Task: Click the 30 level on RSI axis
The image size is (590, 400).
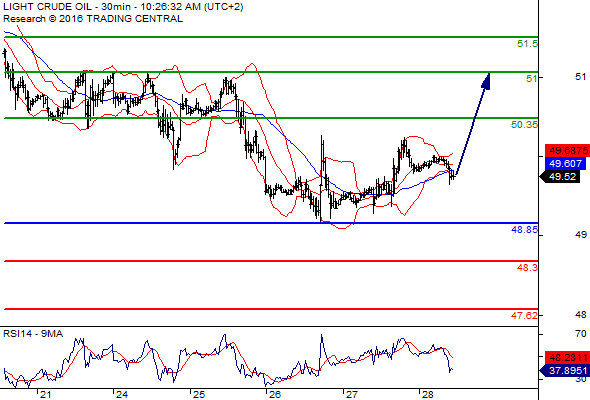Action: (x=581, y=379)
